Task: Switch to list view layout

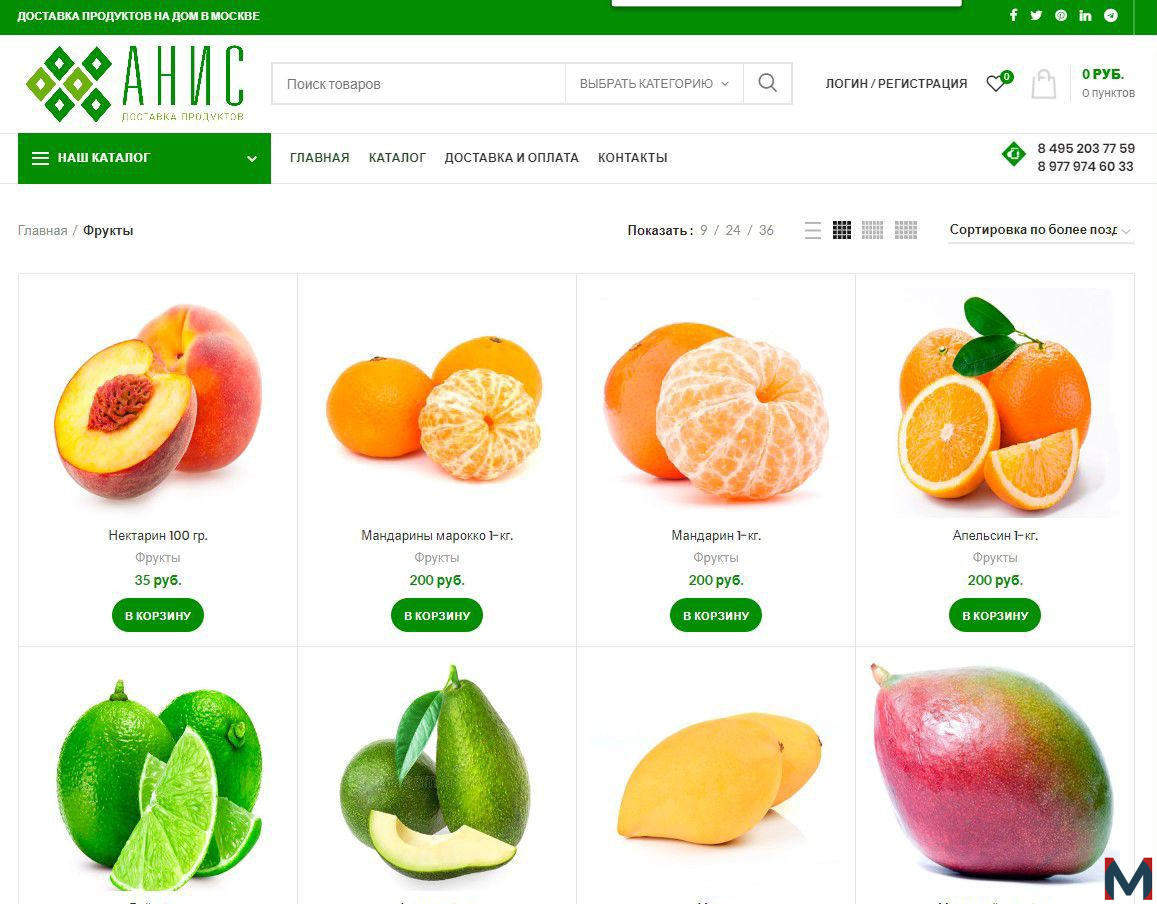Action: pos(812,230)
